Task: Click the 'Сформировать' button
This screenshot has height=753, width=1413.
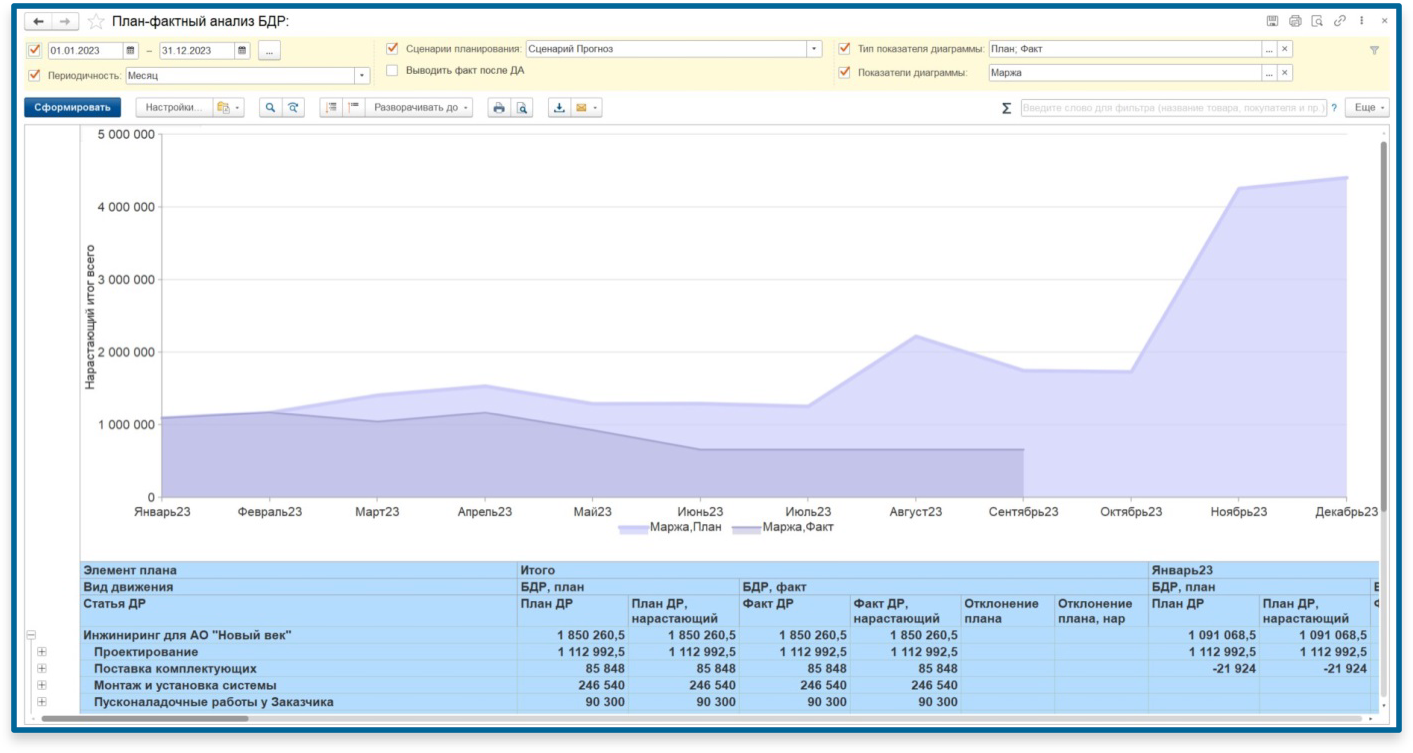Action: coord(72,108)
